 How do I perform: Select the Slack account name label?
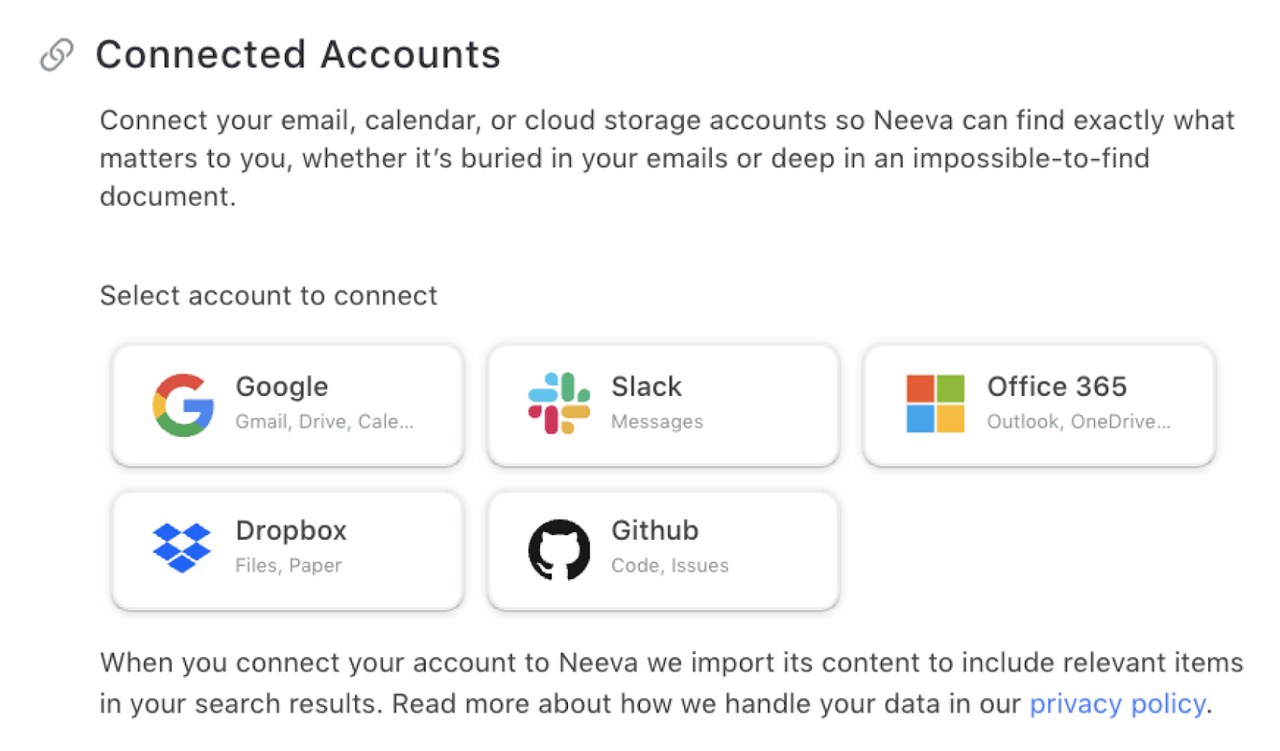[646, 387]
